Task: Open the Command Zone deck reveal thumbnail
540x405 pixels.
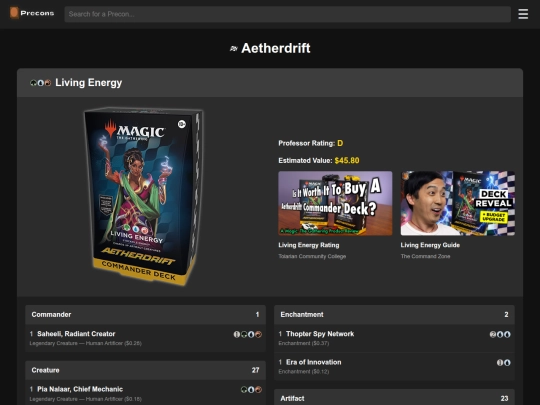Action: [458, 203]
